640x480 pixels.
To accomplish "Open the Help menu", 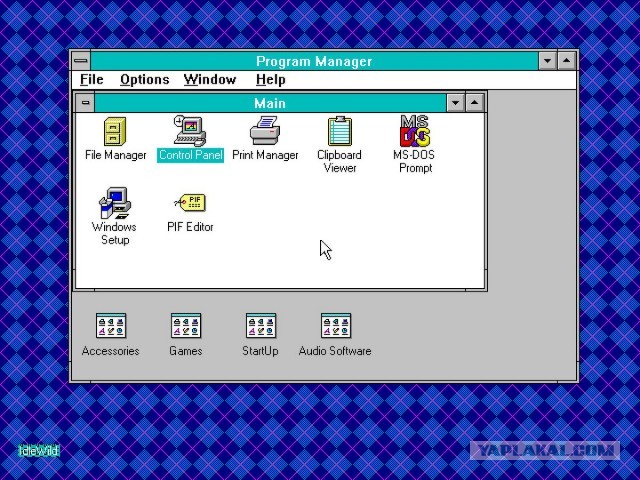I will 271,80.
